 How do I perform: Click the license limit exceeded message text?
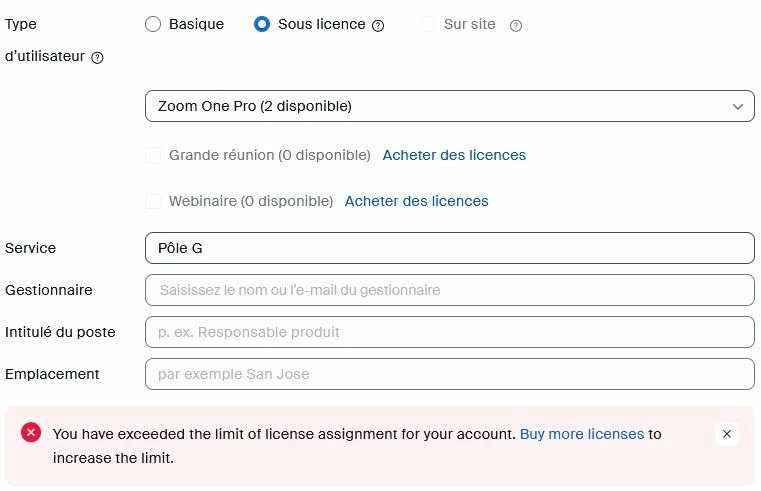pyautogui.click(x=285, y=434)
